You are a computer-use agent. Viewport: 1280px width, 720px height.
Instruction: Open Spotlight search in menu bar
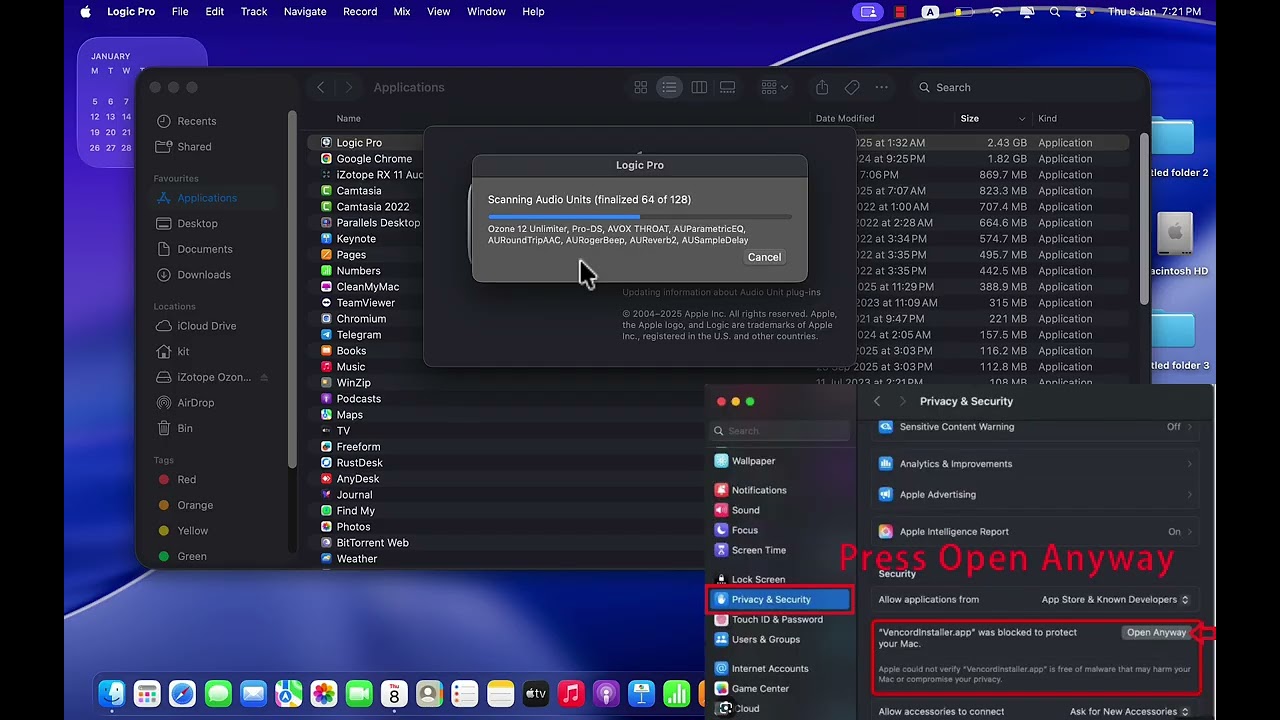coord(1055,12)
